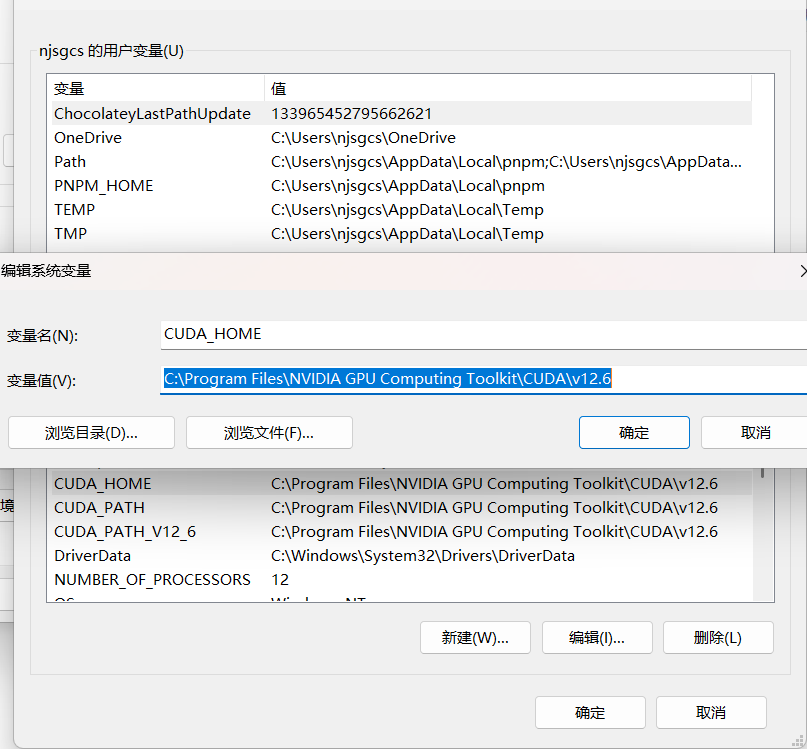Select the Path user variable row
The height and width of the screenshot is (749, 807).
(401, 162)
